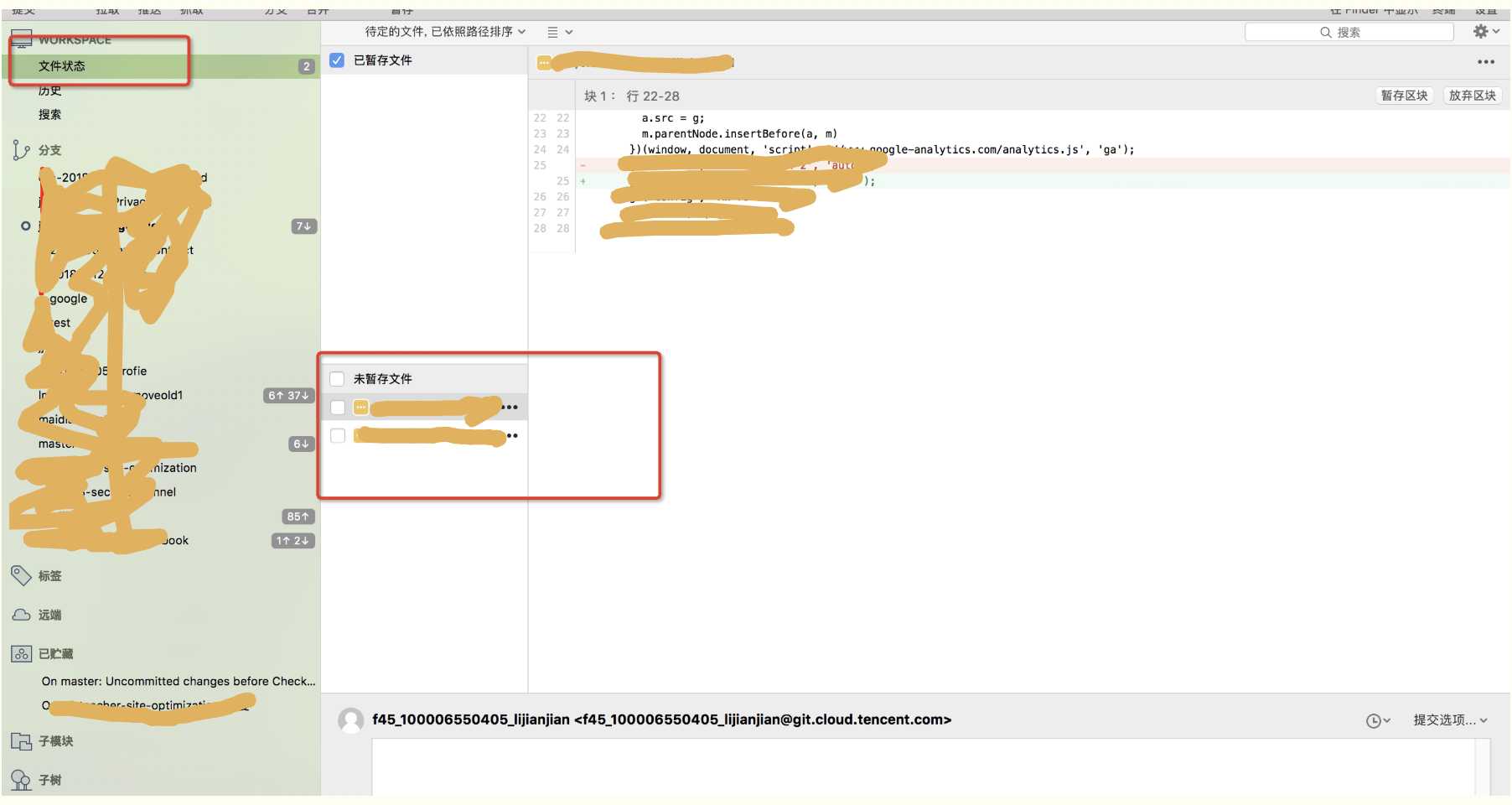Image resolution: width=1512 pixels, height=805 pixels.
Task: Open the 待定的文件 sort order dropdown
Action: point(445,32)
